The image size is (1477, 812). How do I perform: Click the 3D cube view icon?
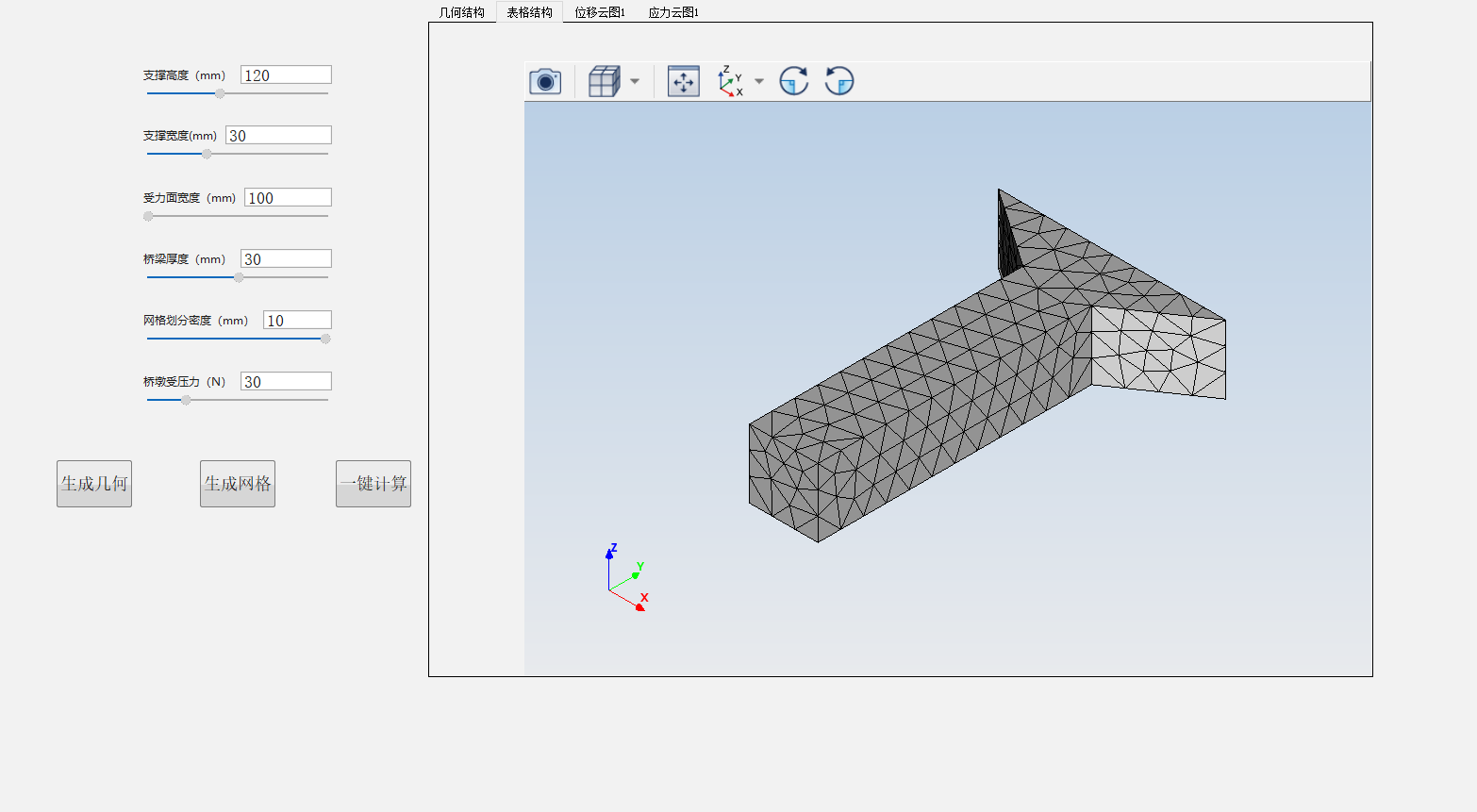click(604, 81)
